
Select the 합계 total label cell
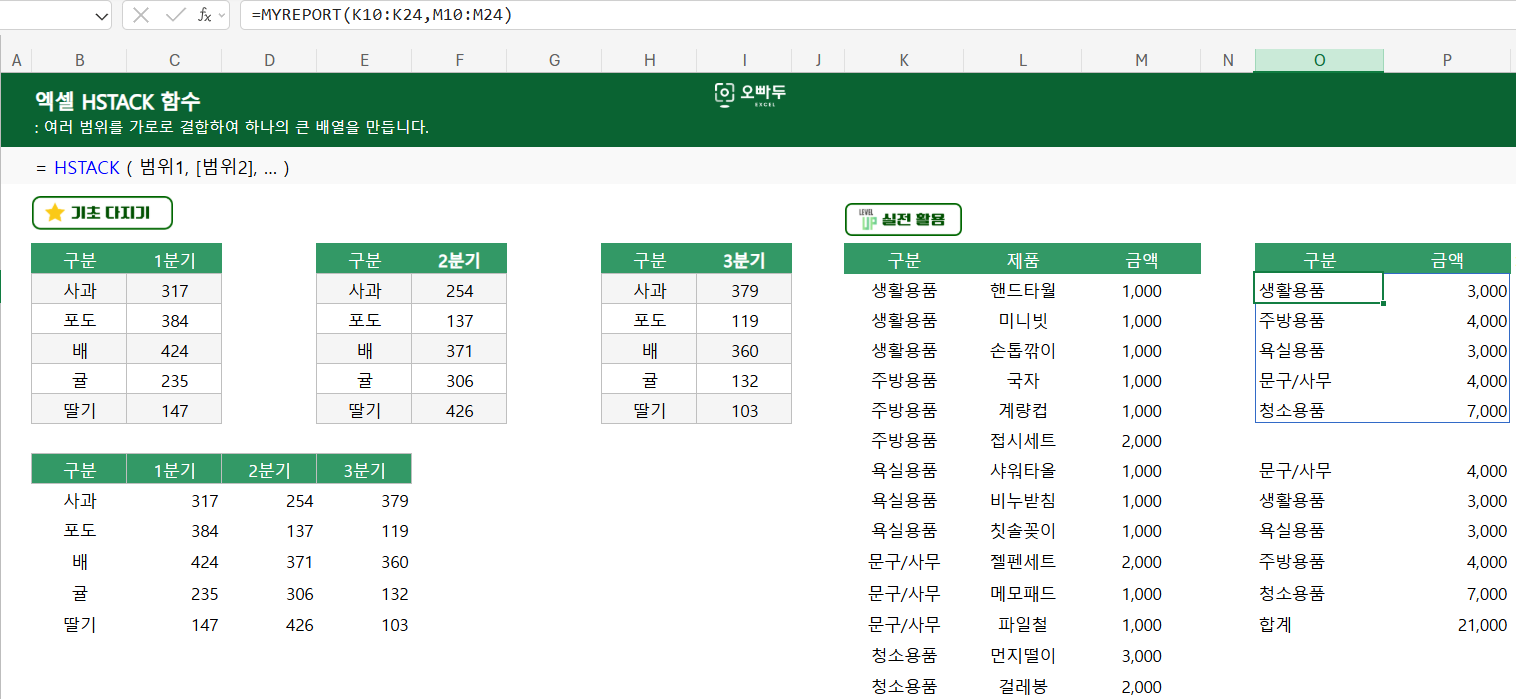coord(1319,625)
